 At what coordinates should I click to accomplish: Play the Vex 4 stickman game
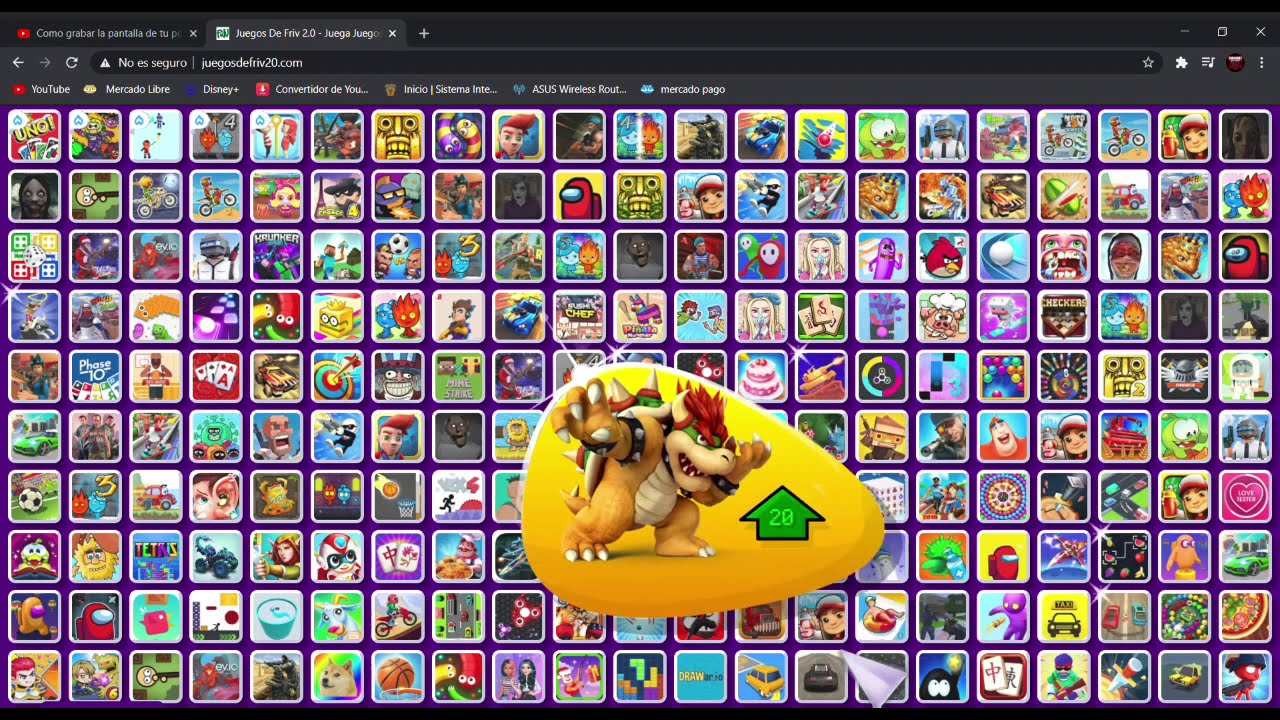pos(458,496)
